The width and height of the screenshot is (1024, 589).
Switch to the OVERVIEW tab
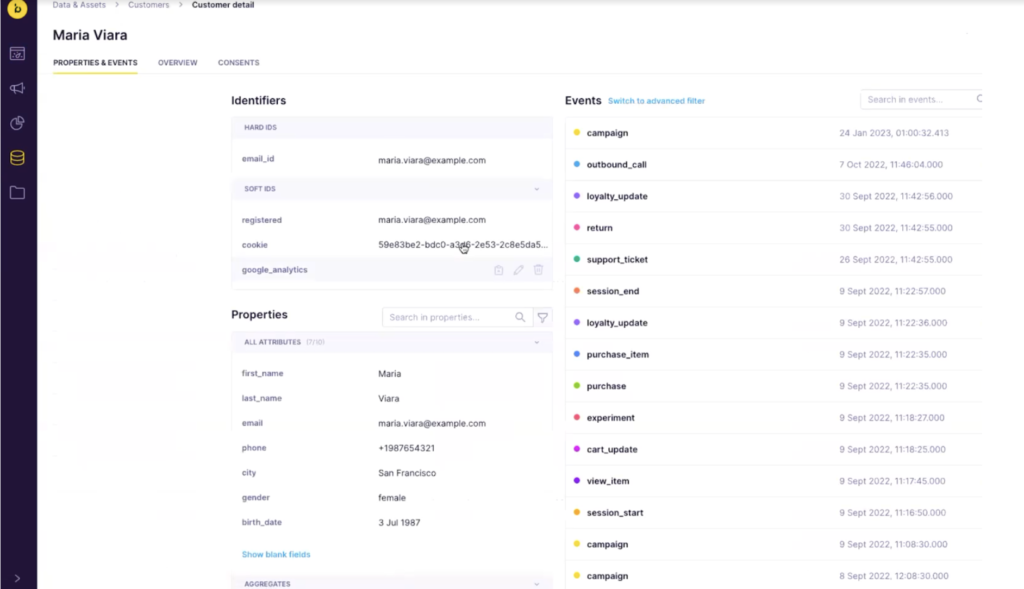[x=177, y=62]
